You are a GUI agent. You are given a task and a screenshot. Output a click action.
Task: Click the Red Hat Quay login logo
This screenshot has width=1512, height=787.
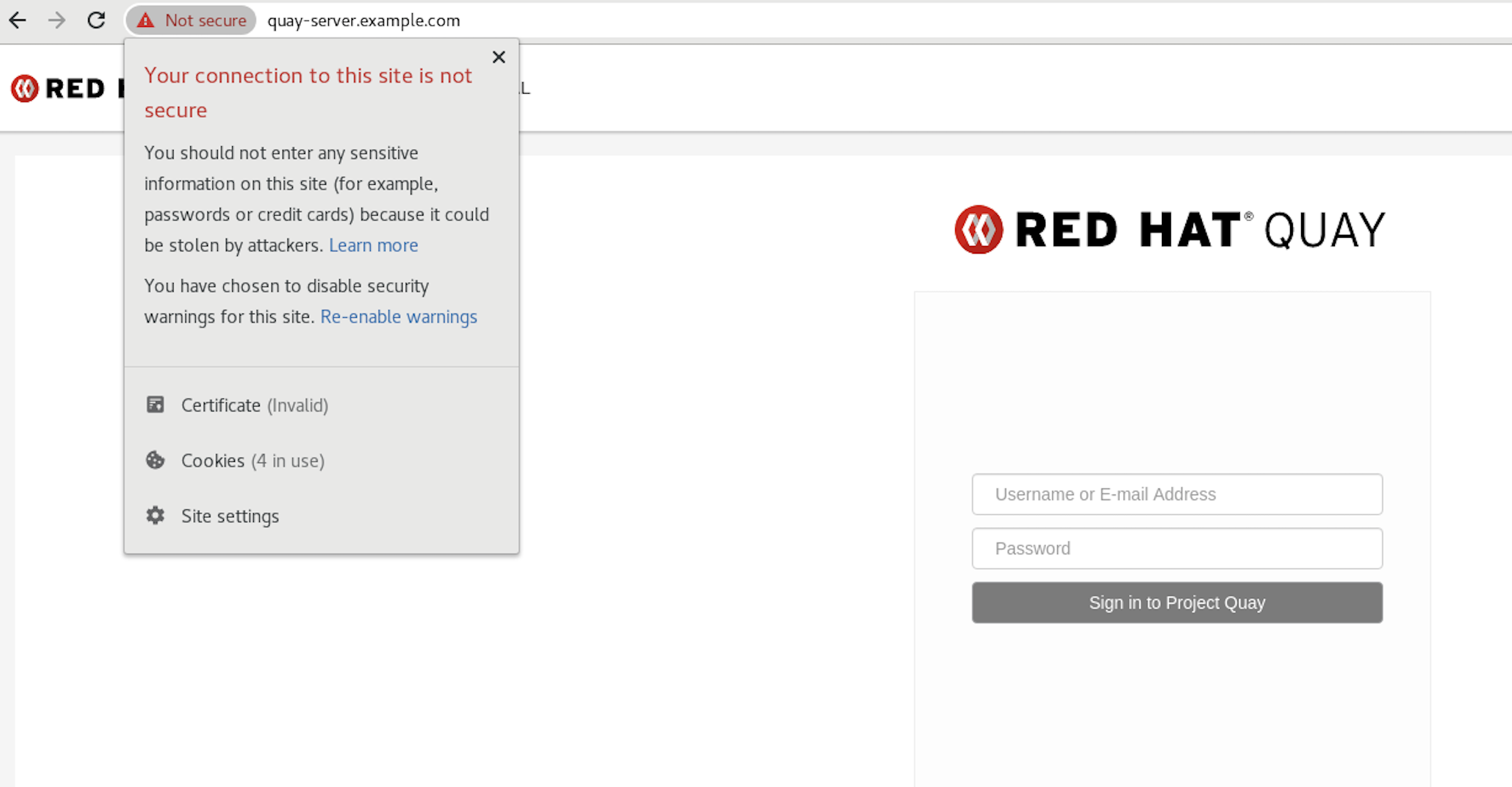click(x=1169, y=229)
